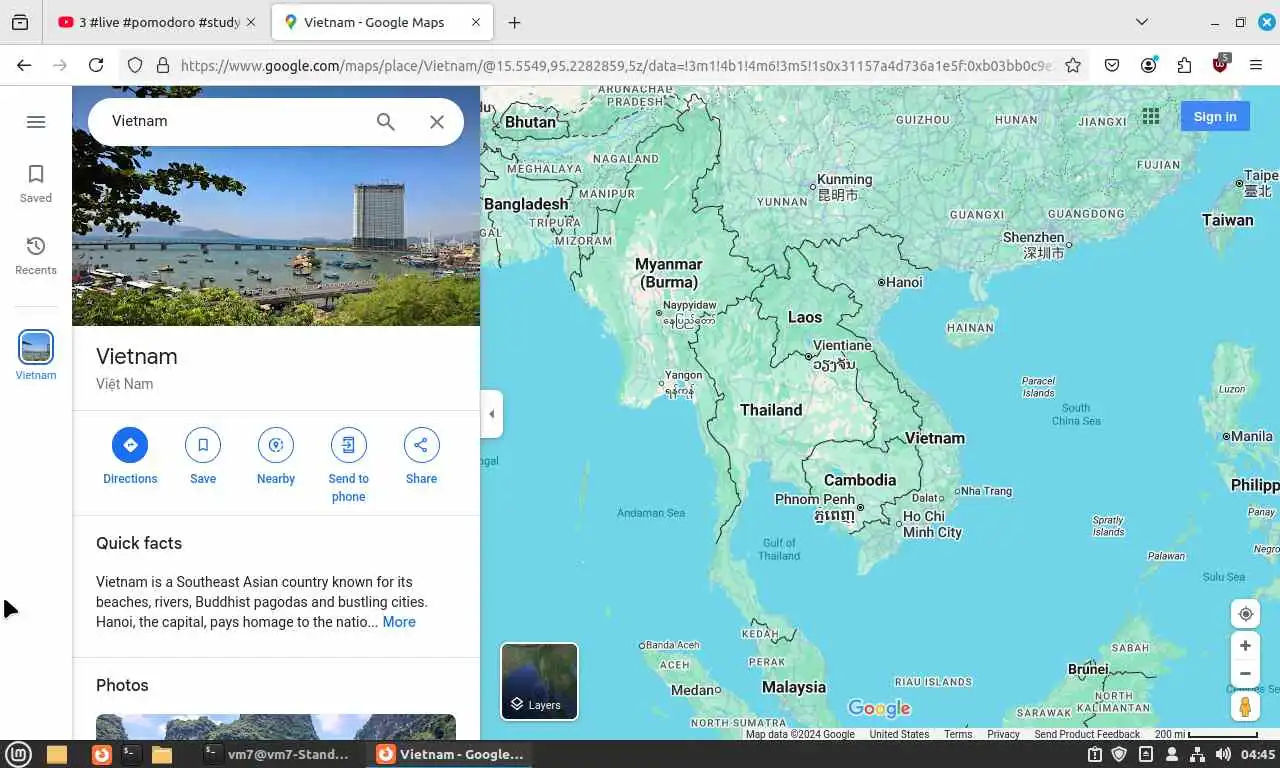Click the Sign in button
The width and height of the screenshot is (1280, 768).
pos(1215,116)
